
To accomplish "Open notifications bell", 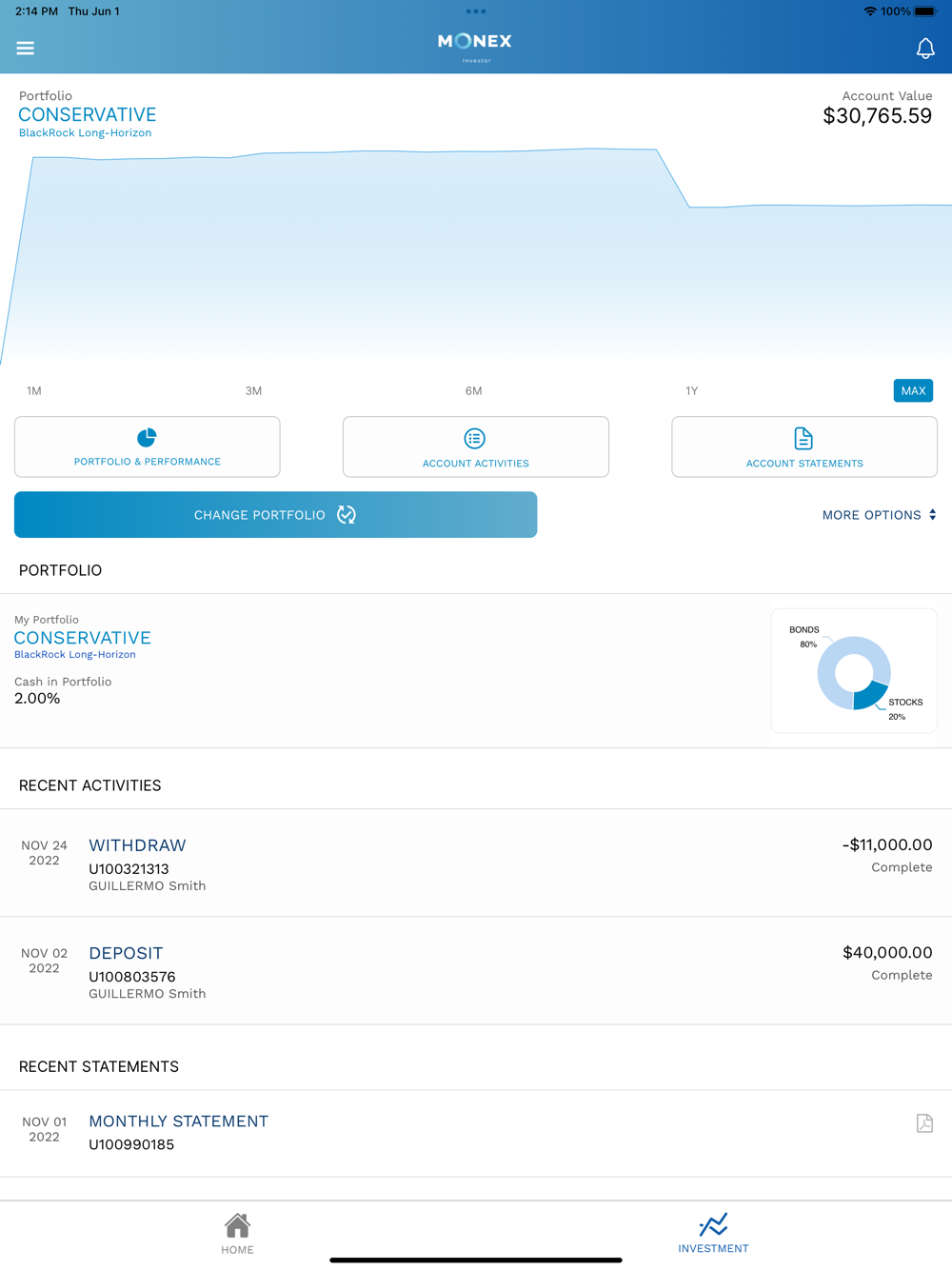I will point(925,49).
